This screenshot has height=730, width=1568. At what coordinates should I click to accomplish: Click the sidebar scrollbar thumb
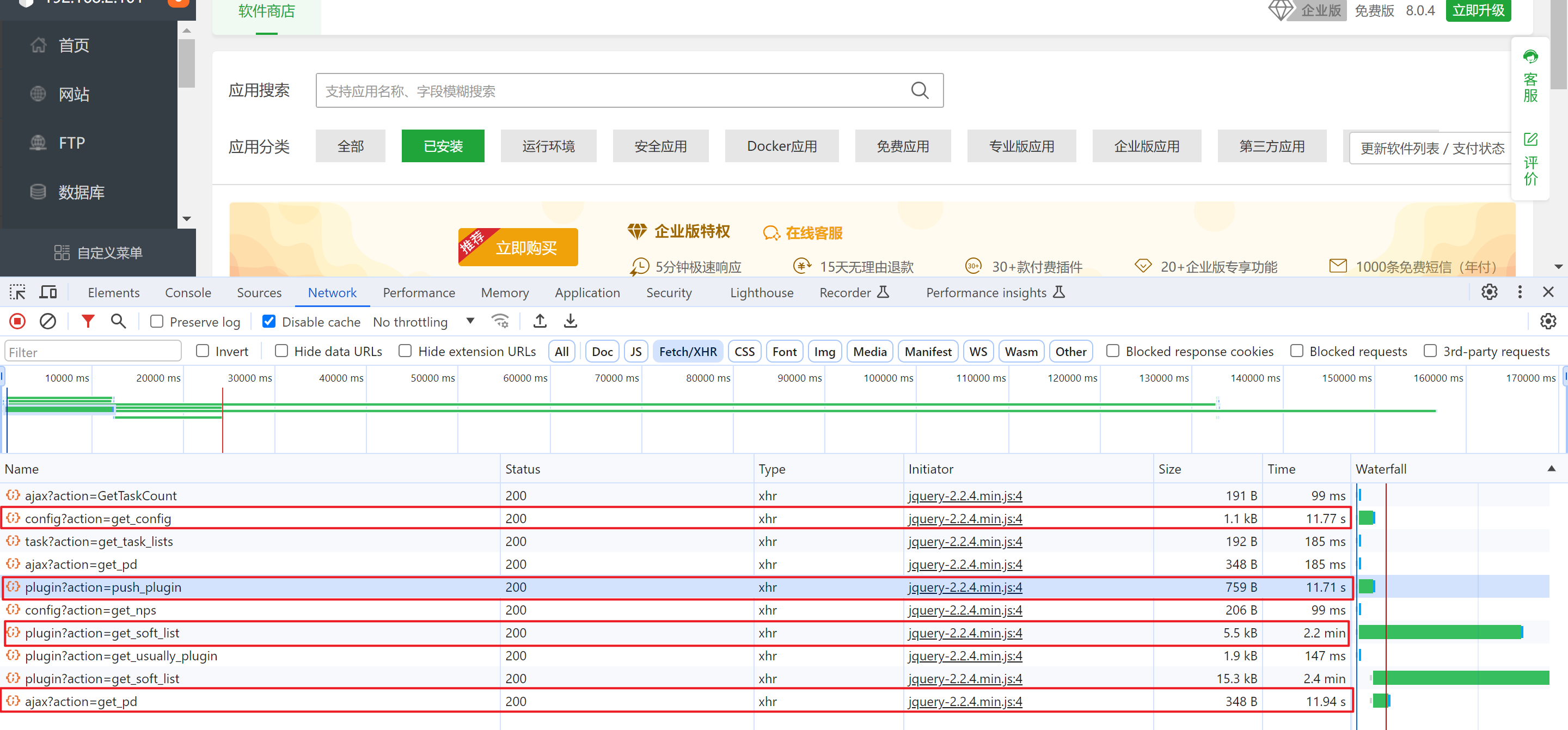[x=187, y=63]
